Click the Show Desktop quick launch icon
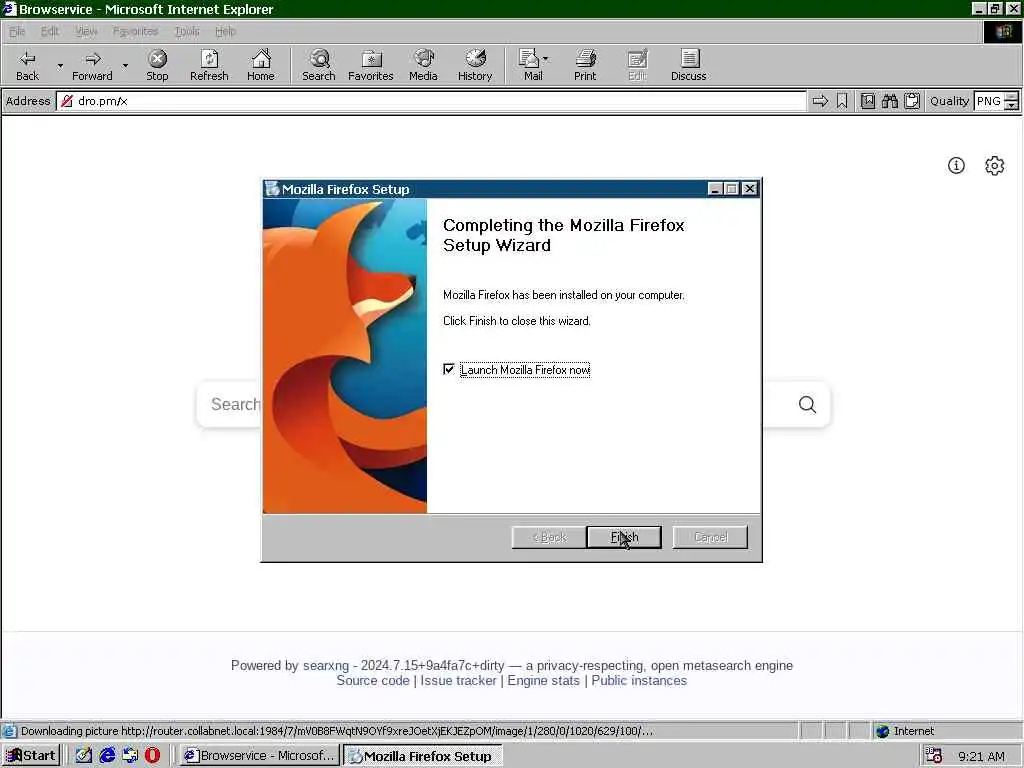1024x768 pixels. 84,756
